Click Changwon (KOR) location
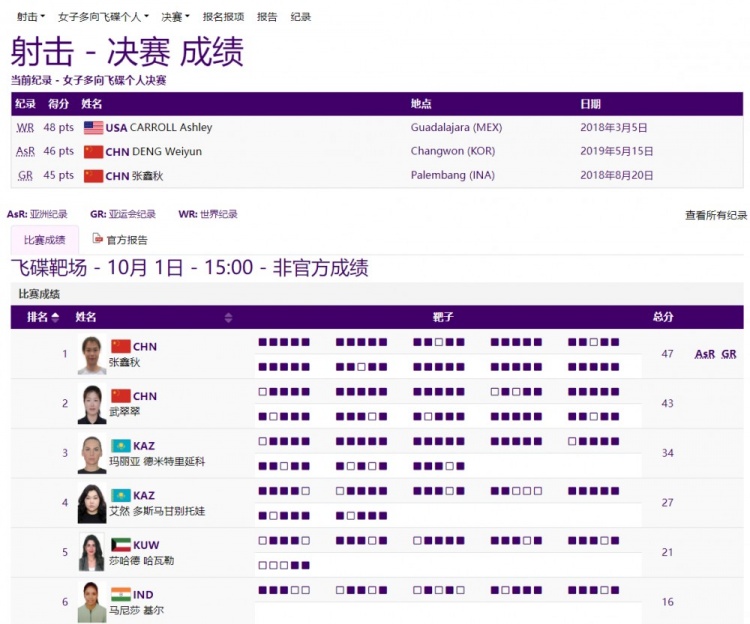This screenshot has height=624, width=750. (x=452, y=151)
